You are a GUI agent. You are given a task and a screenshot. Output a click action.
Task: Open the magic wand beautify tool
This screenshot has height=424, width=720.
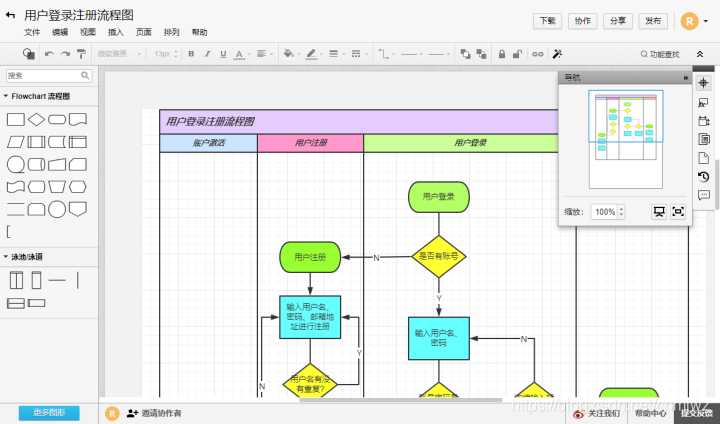tap(557, 54)
